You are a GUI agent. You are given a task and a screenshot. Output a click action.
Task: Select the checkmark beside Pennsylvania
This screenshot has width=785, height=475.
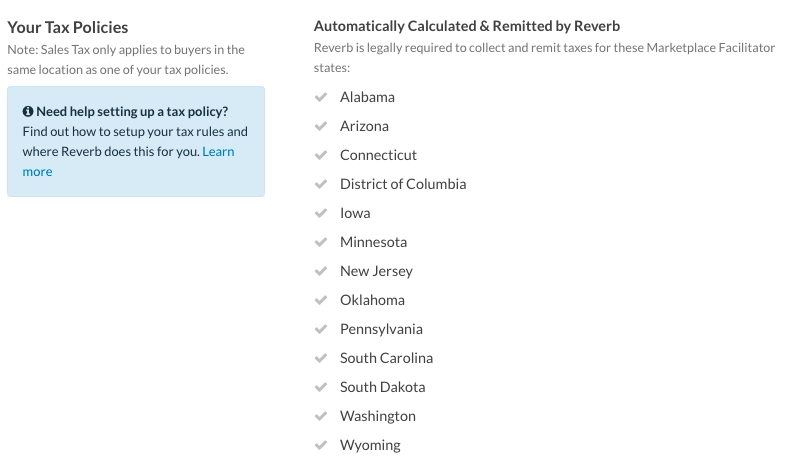[x=321, y=329]
